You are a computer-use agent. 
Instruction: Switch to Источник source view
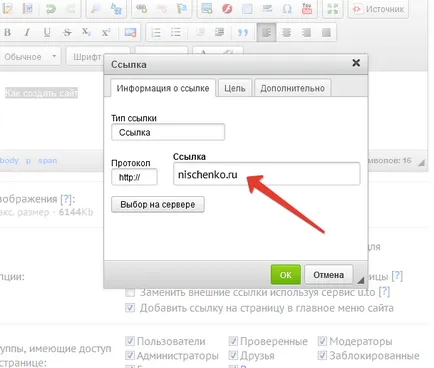(x=378, y=9)
